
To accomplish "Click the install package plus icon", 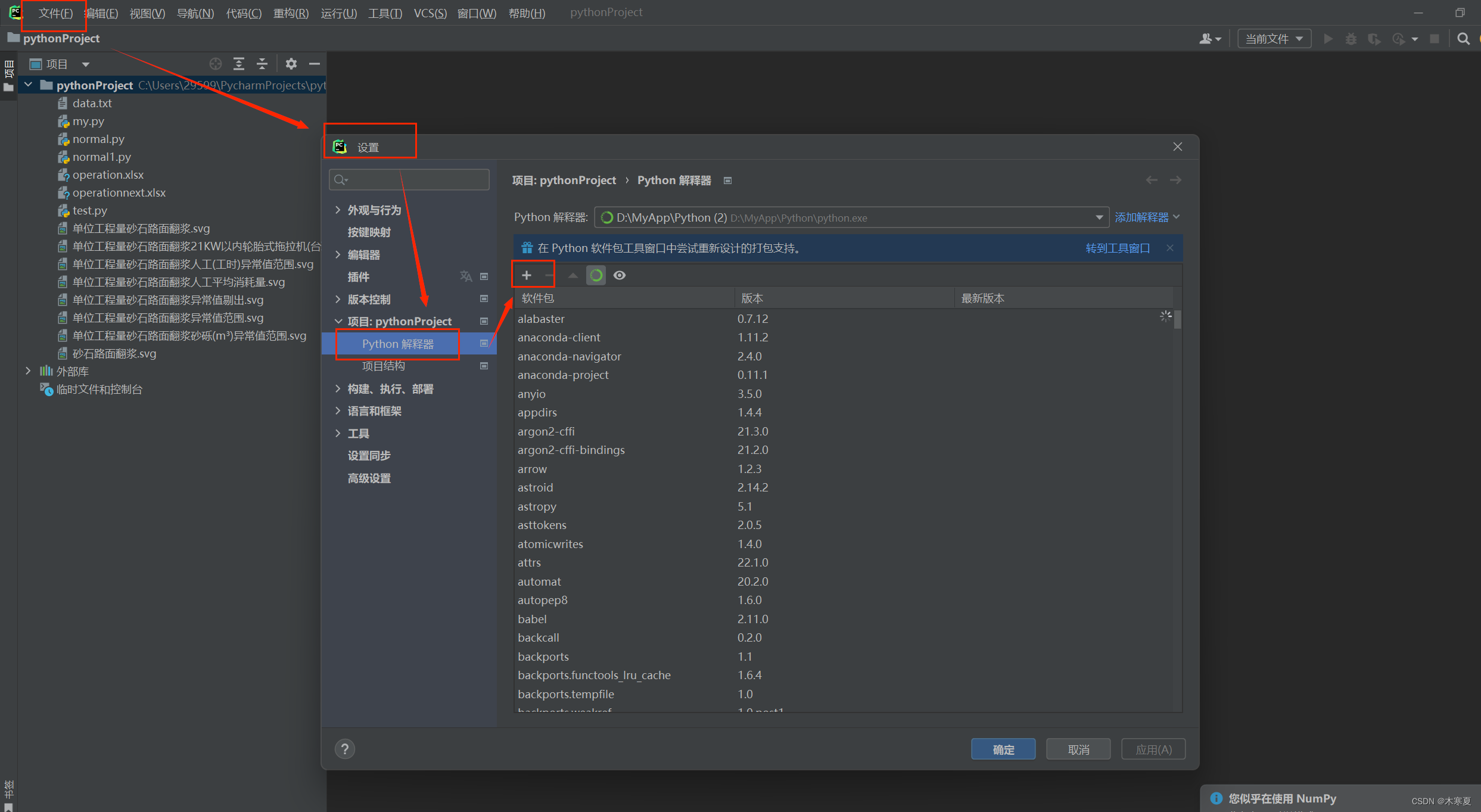I will [x=526, y=275].
